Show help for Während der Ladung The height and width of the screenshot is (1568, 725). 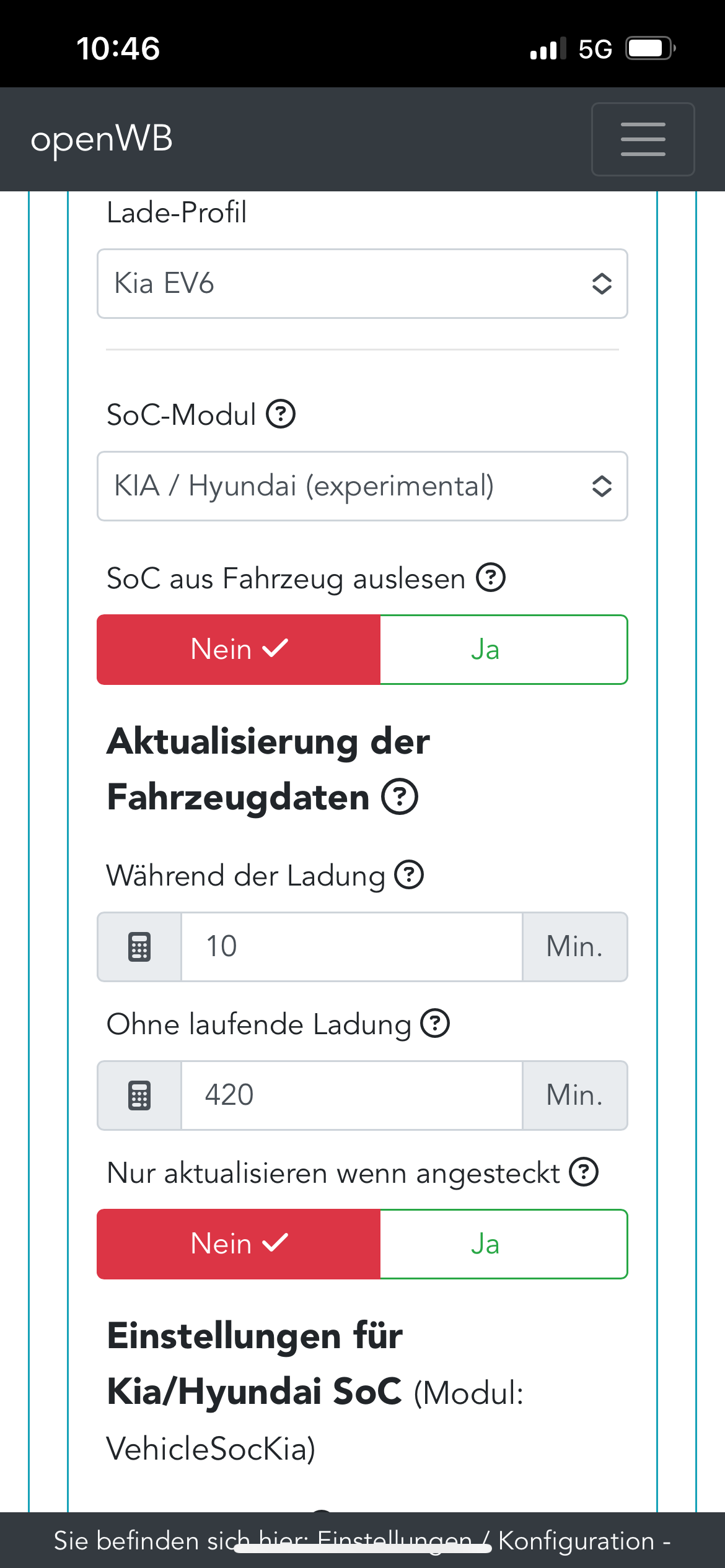(x=410, y=875)
